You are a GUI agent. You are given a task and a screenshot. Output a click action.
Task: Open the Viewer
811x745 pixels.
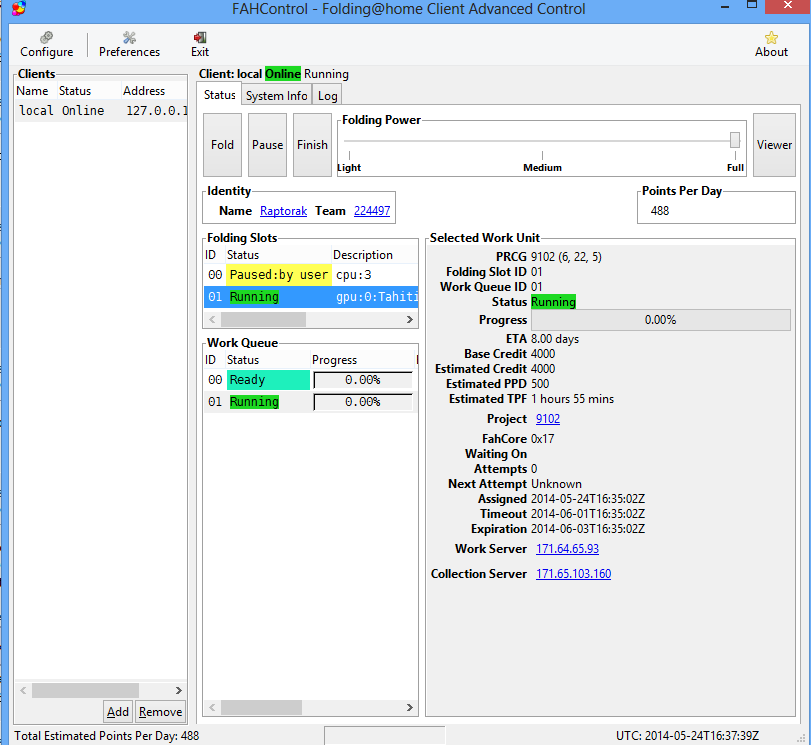pyautogui.click(x=774, y=145)
